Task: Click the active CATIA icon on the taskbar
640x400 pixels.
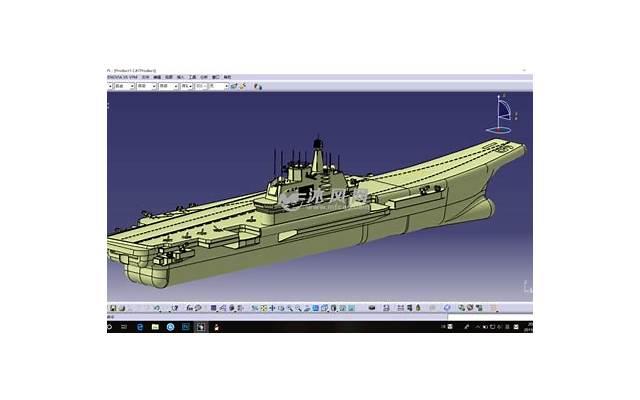Action: pos(201,327)
